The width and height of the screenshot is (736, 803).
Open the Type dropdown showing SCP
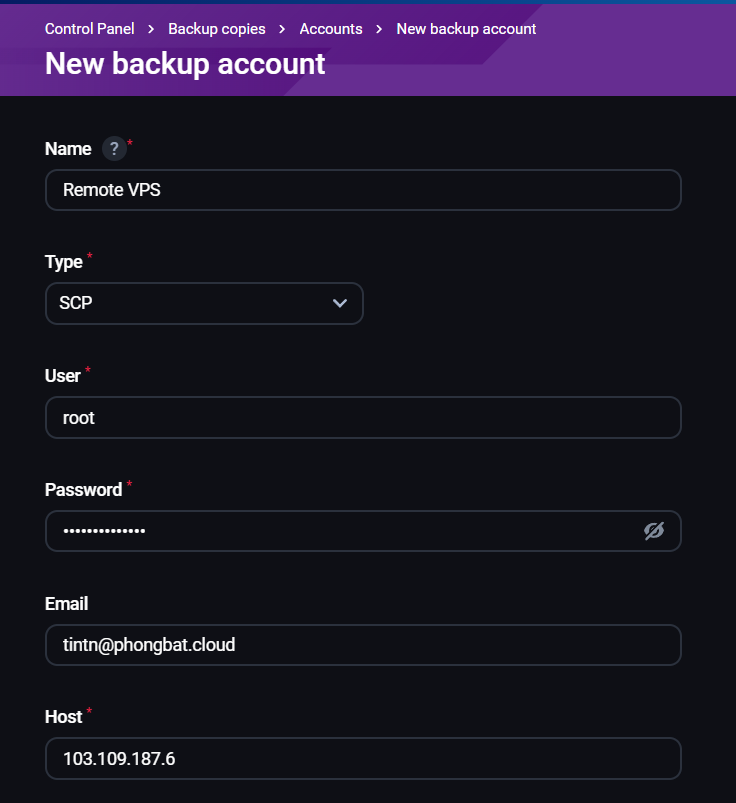(x=204, y=303)
